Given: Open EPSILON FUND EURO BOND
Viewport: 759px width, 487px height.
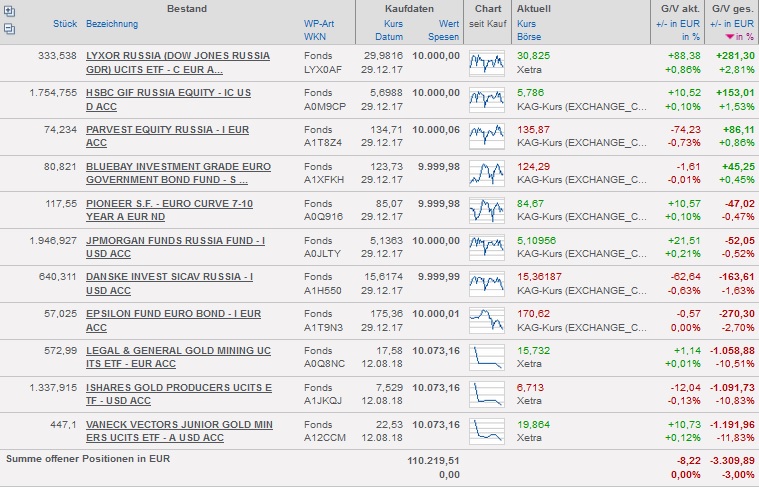Looking at the screenshot, I should [173, 320].
